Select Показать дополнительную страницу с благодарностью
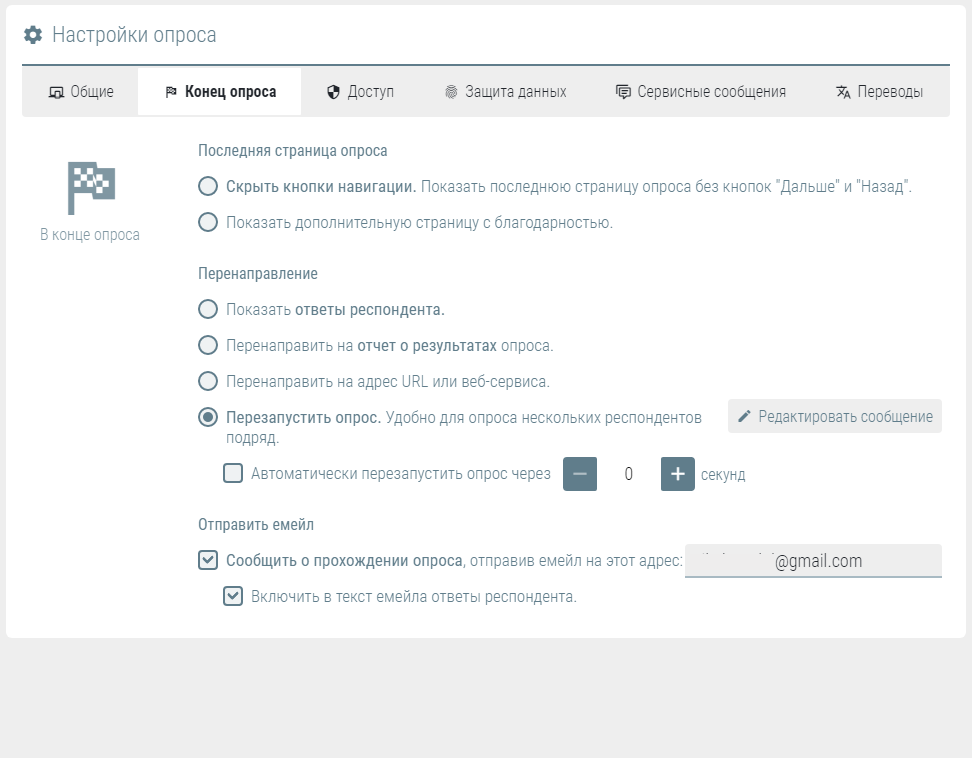The height and width of the screenshot is (758, 972). click(208, 222)
